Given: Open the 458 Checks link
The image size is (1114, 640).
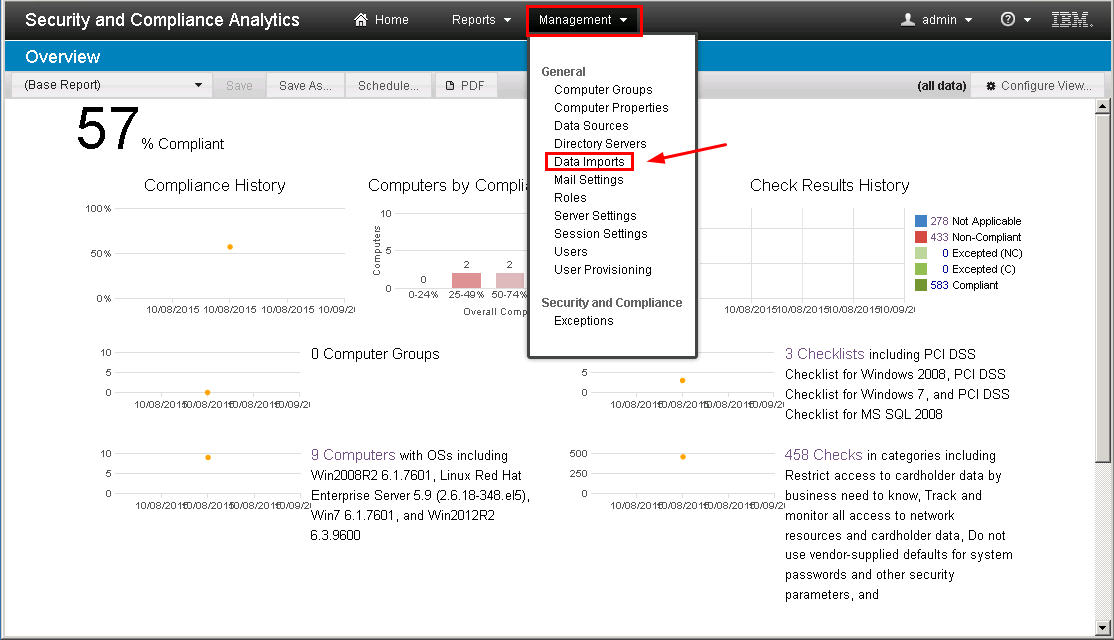Looking at the screenshot, I should [x=823, y=455].
